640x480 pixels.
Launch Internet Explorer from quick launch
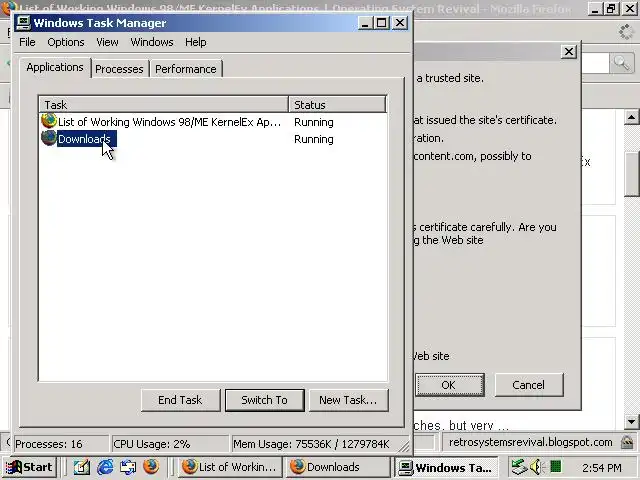click(105, 467)
